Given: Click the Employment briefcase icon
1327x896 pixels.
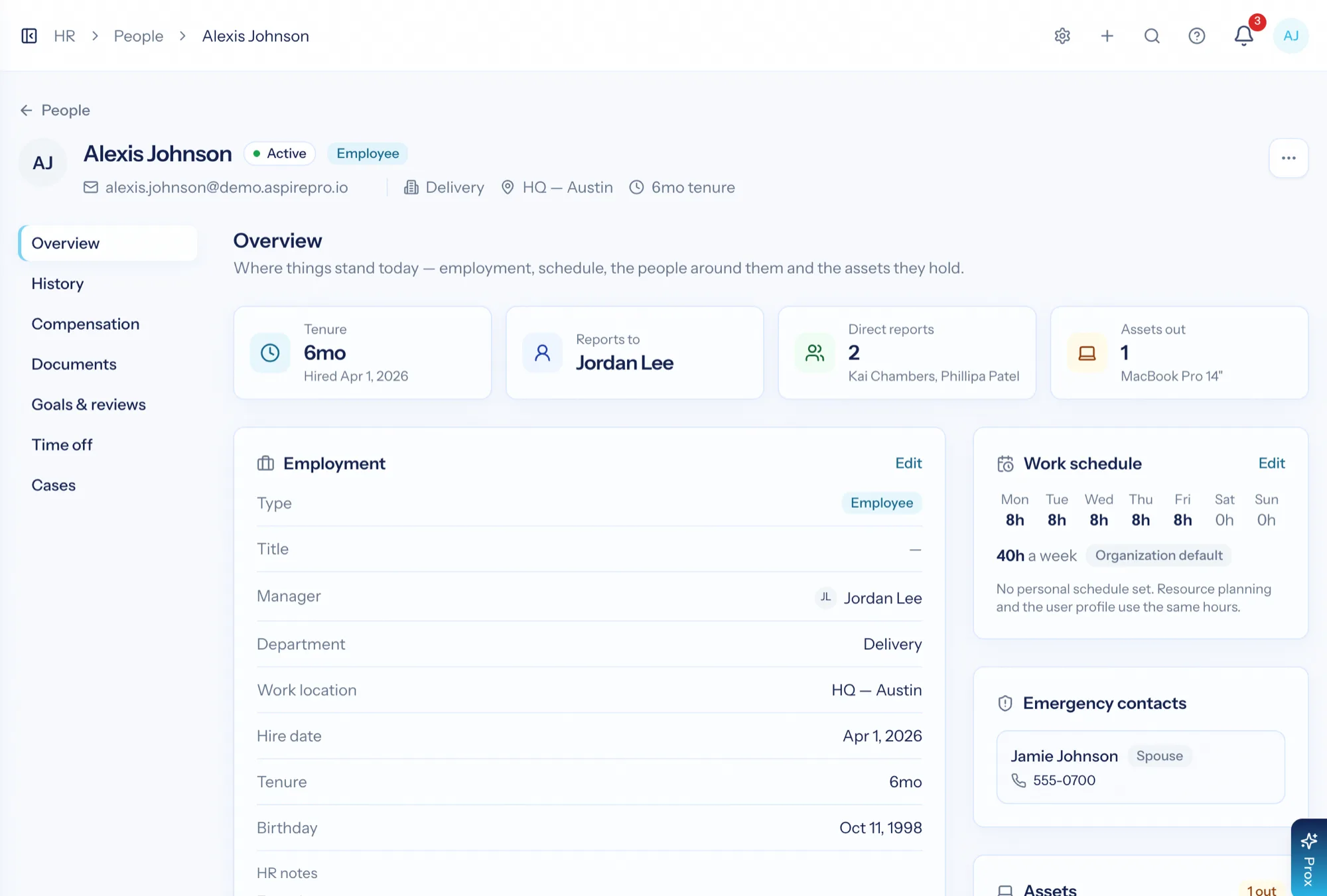Looking at the screenshot, I should [265, 463].
